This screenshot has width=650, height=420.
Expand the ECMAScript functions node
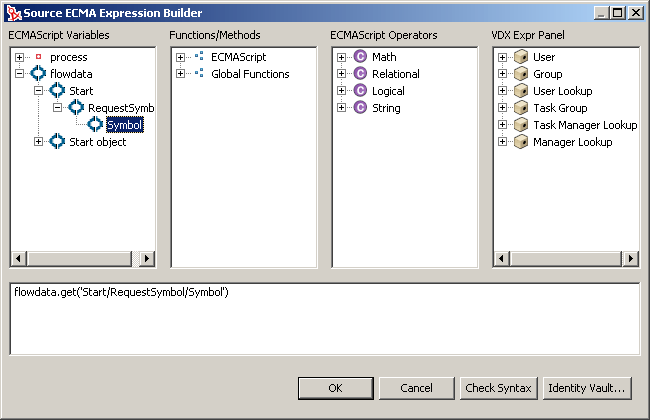180,57
